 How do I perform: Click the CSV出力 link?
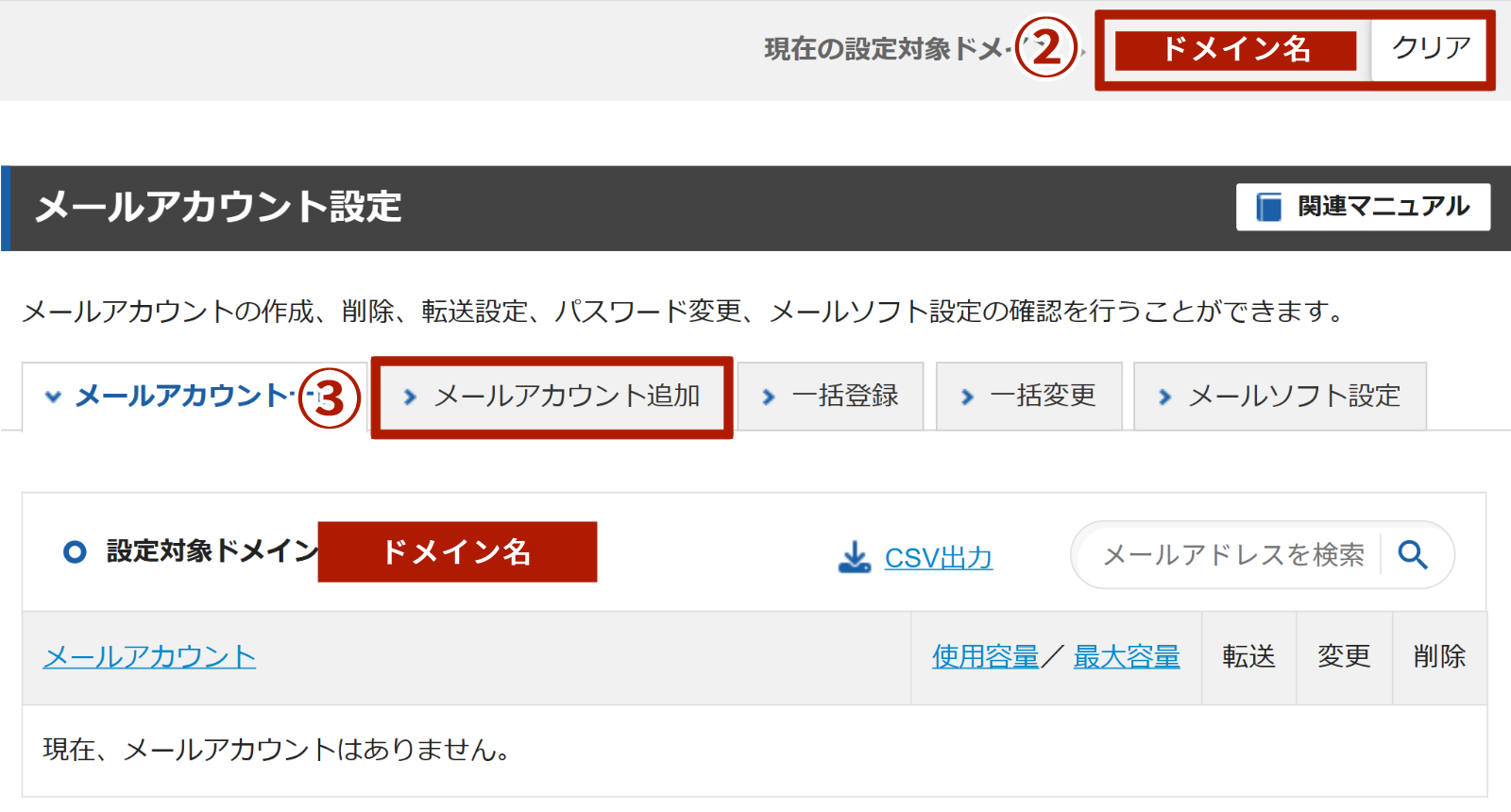[x=938, y=558]
